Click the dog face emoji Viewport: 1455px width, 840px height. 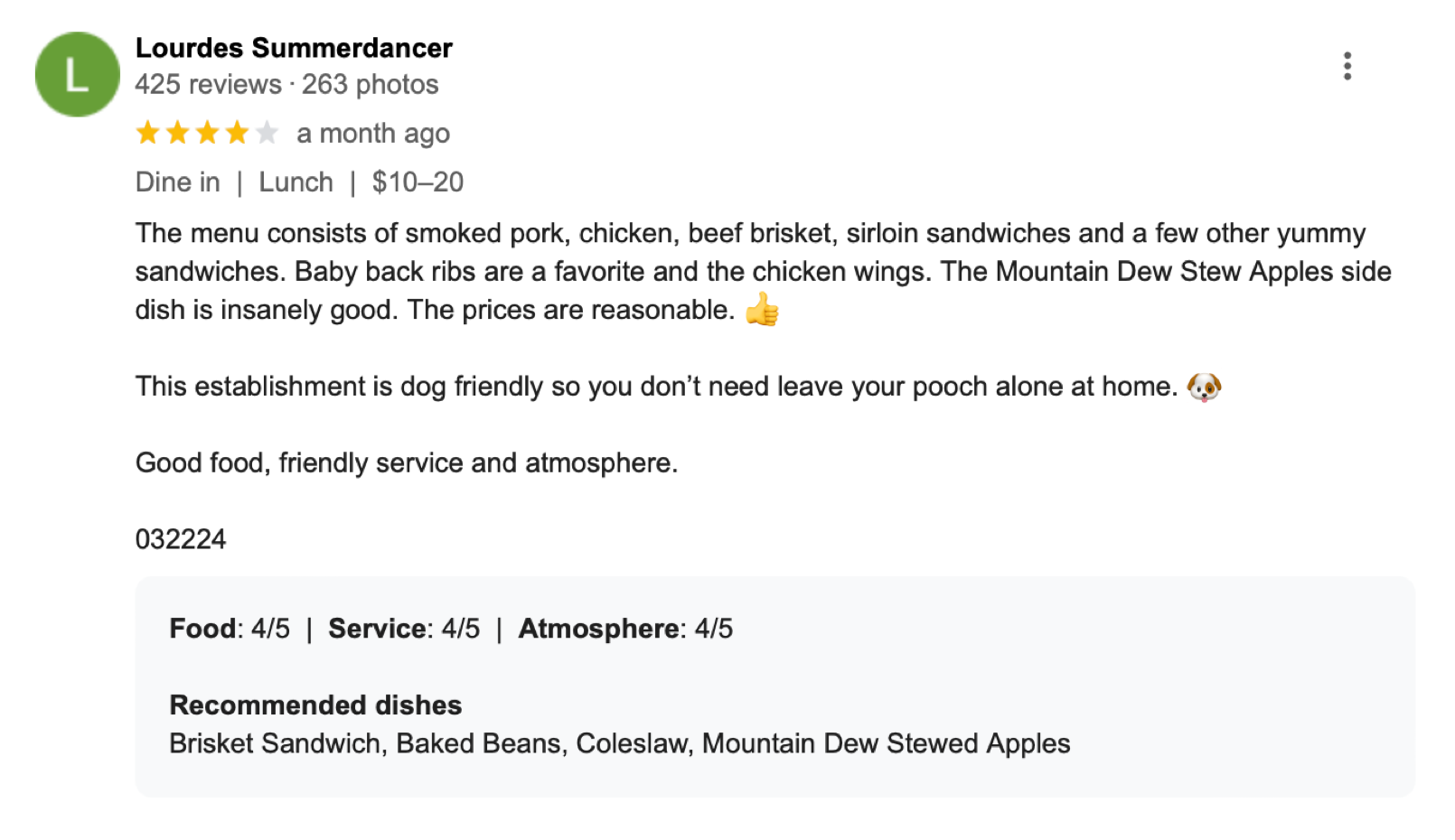pos(1204,387)
